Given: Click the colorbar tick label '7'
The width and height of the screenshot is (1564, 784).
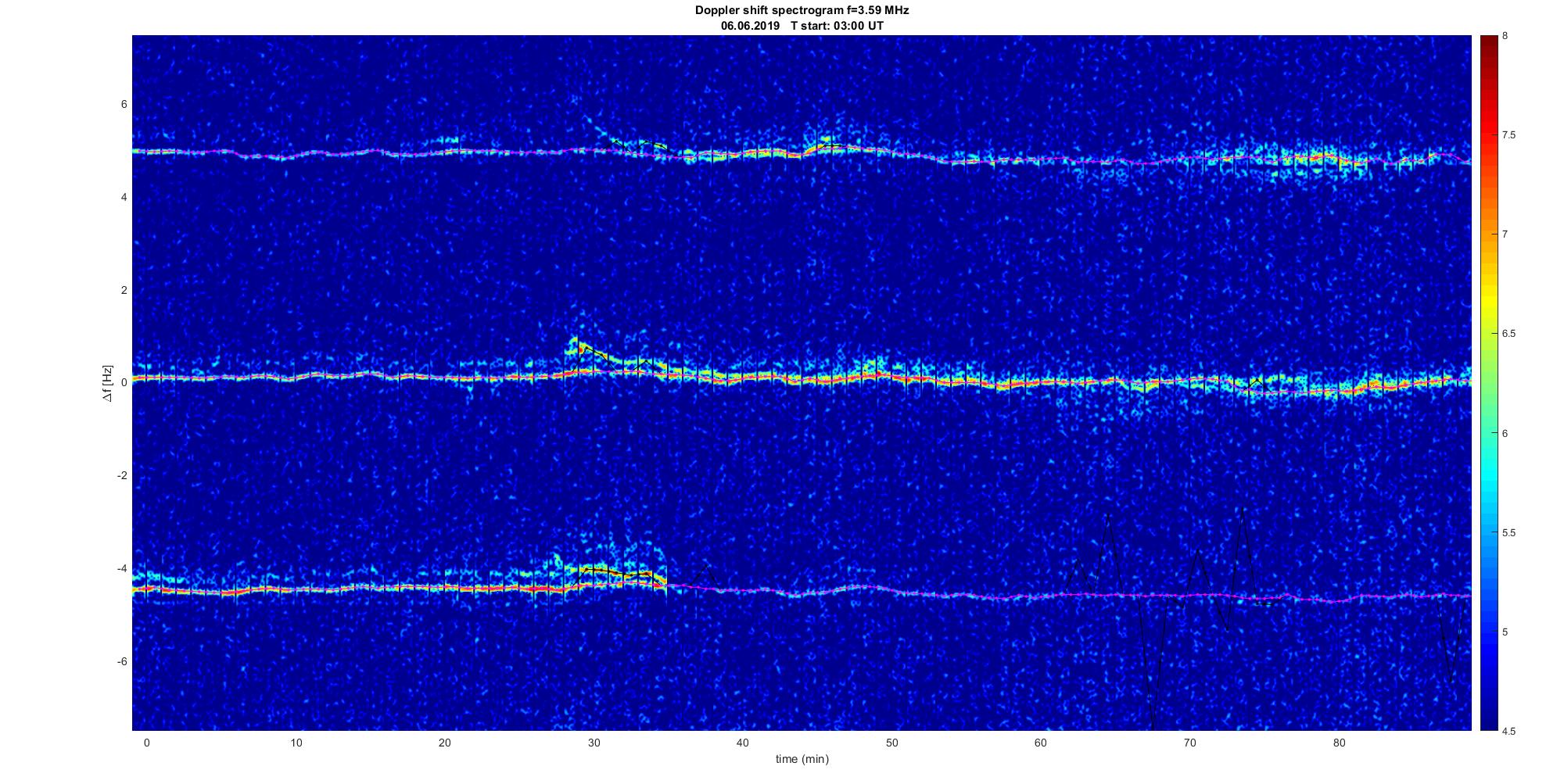Looking at the screenshot, I should pyautogui.click(x=1505, y=234).
